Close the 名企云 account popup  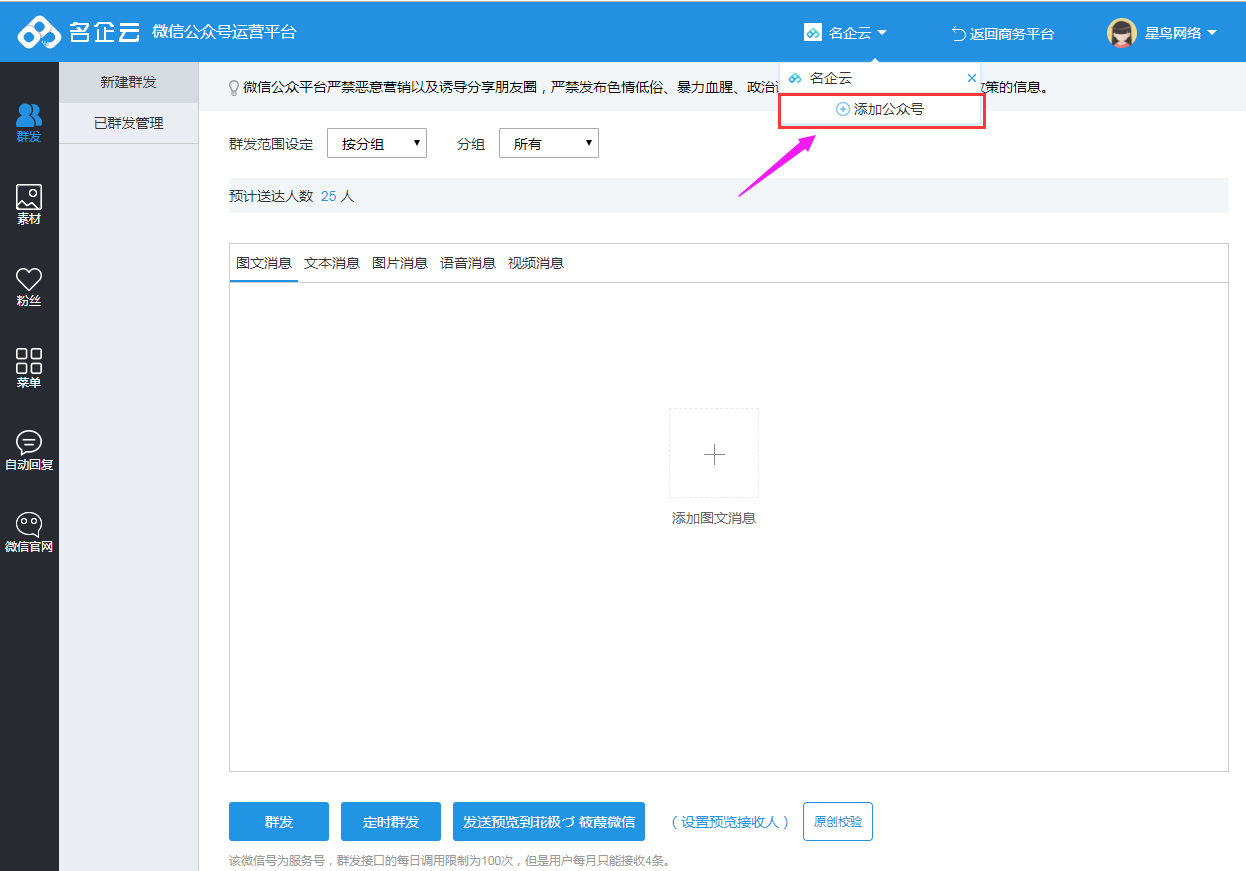click(x=971, y=78)
